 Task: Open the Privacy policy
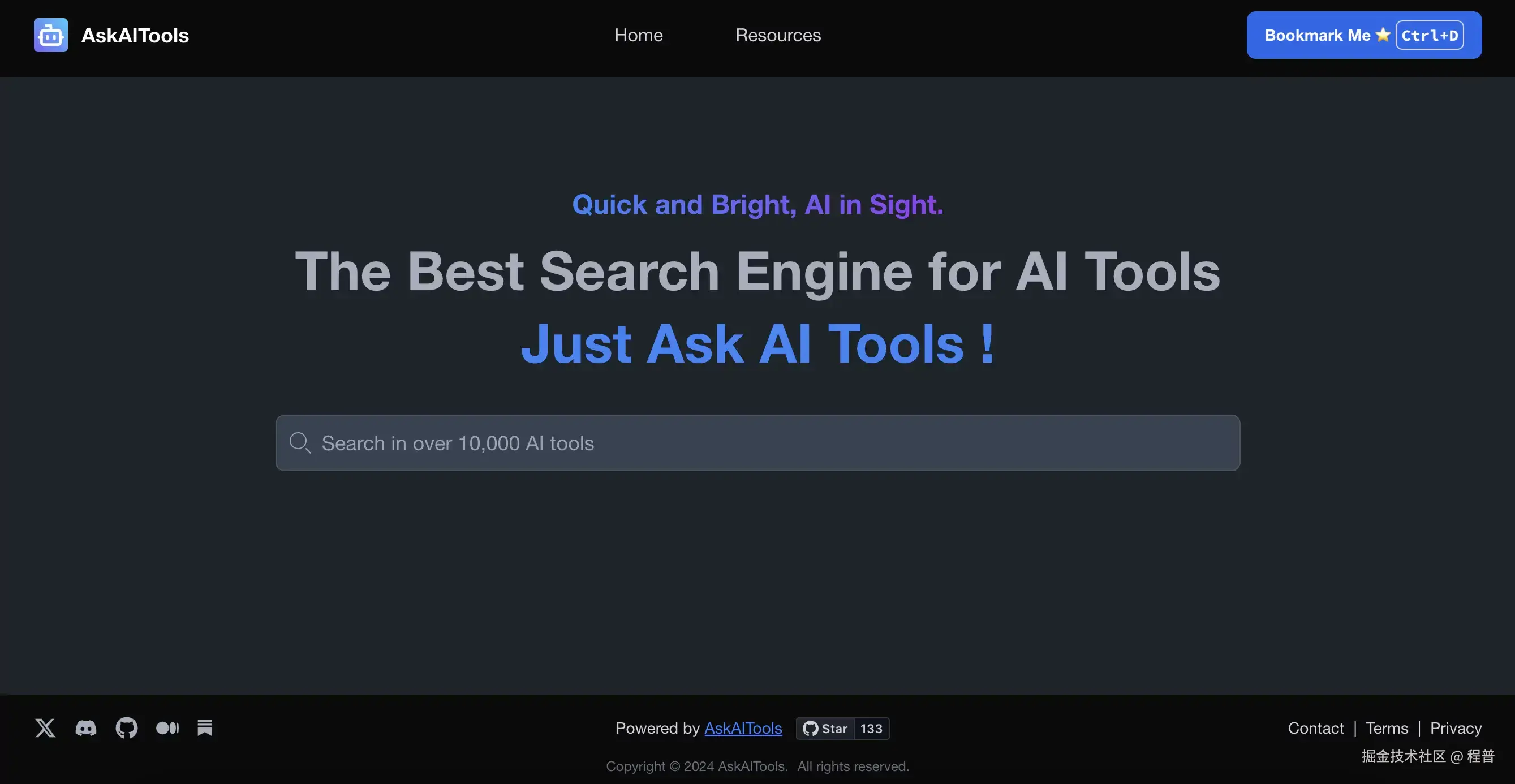pos(1456,728)
